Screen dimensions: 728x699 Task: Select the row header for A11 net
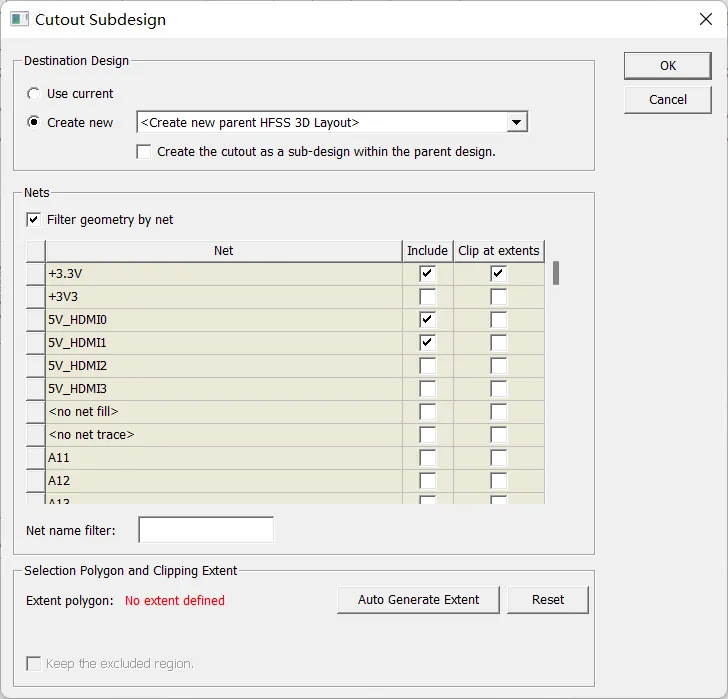tap(35, 458)
